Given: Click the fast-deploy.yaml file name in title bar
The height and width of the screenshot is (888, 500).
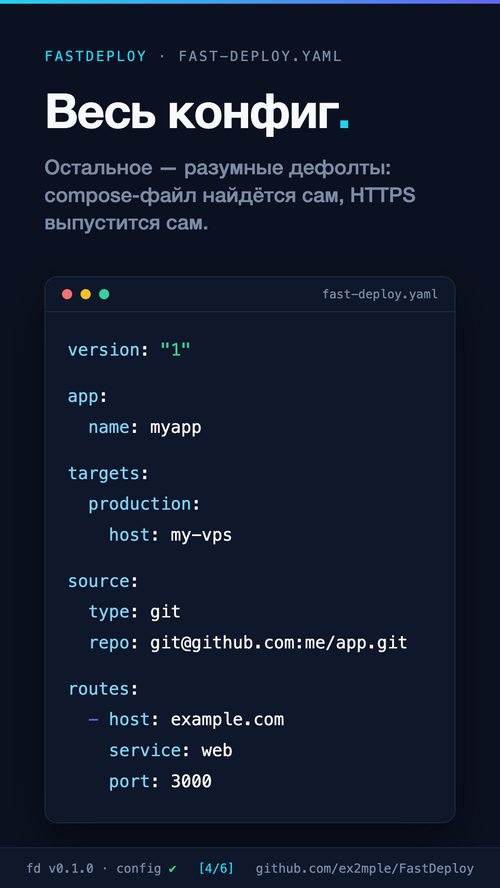Looking at the screenshot, I should point(380,294).
